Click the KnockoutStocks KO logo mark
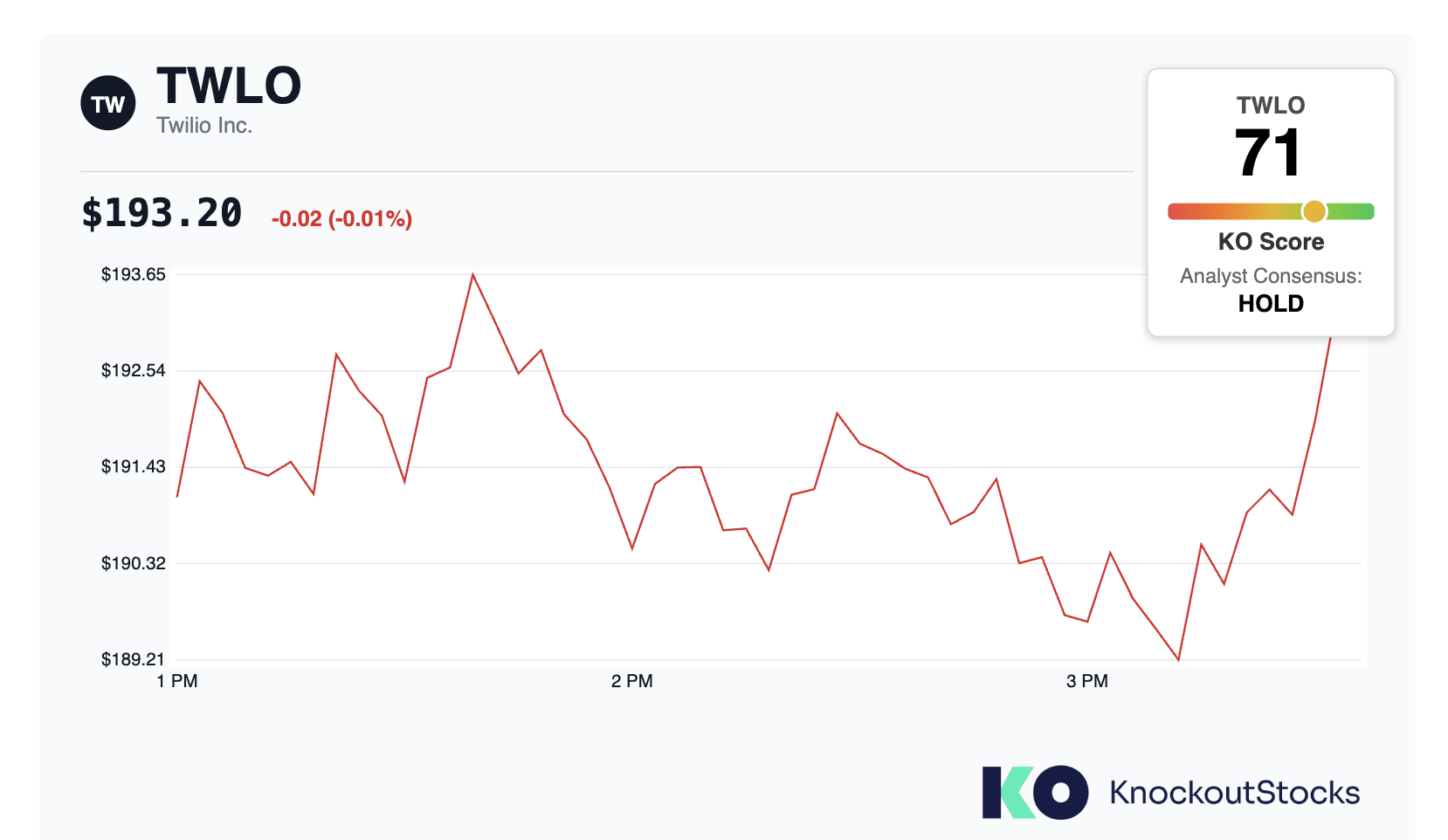Viewport: 1448px width, 840px height. [1035, 792]
